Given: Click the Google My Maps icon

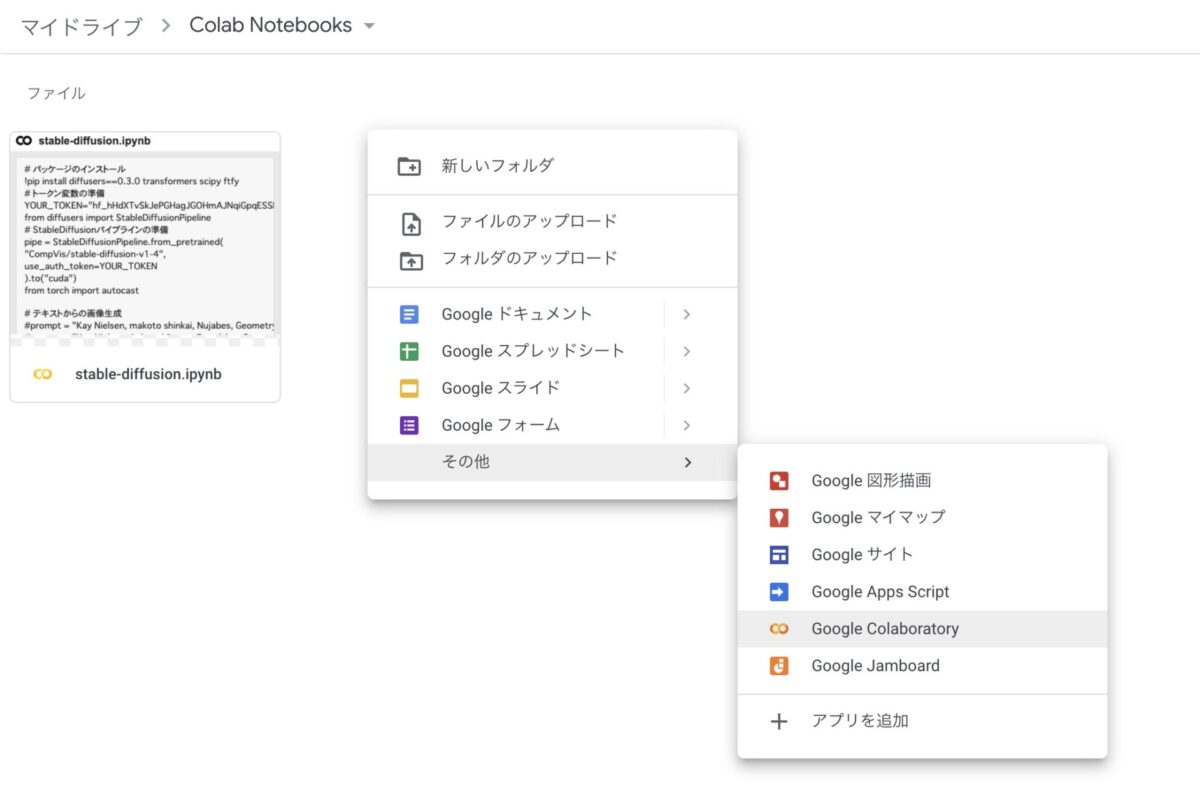Looking at the screenshot, I should click(779, 518).
